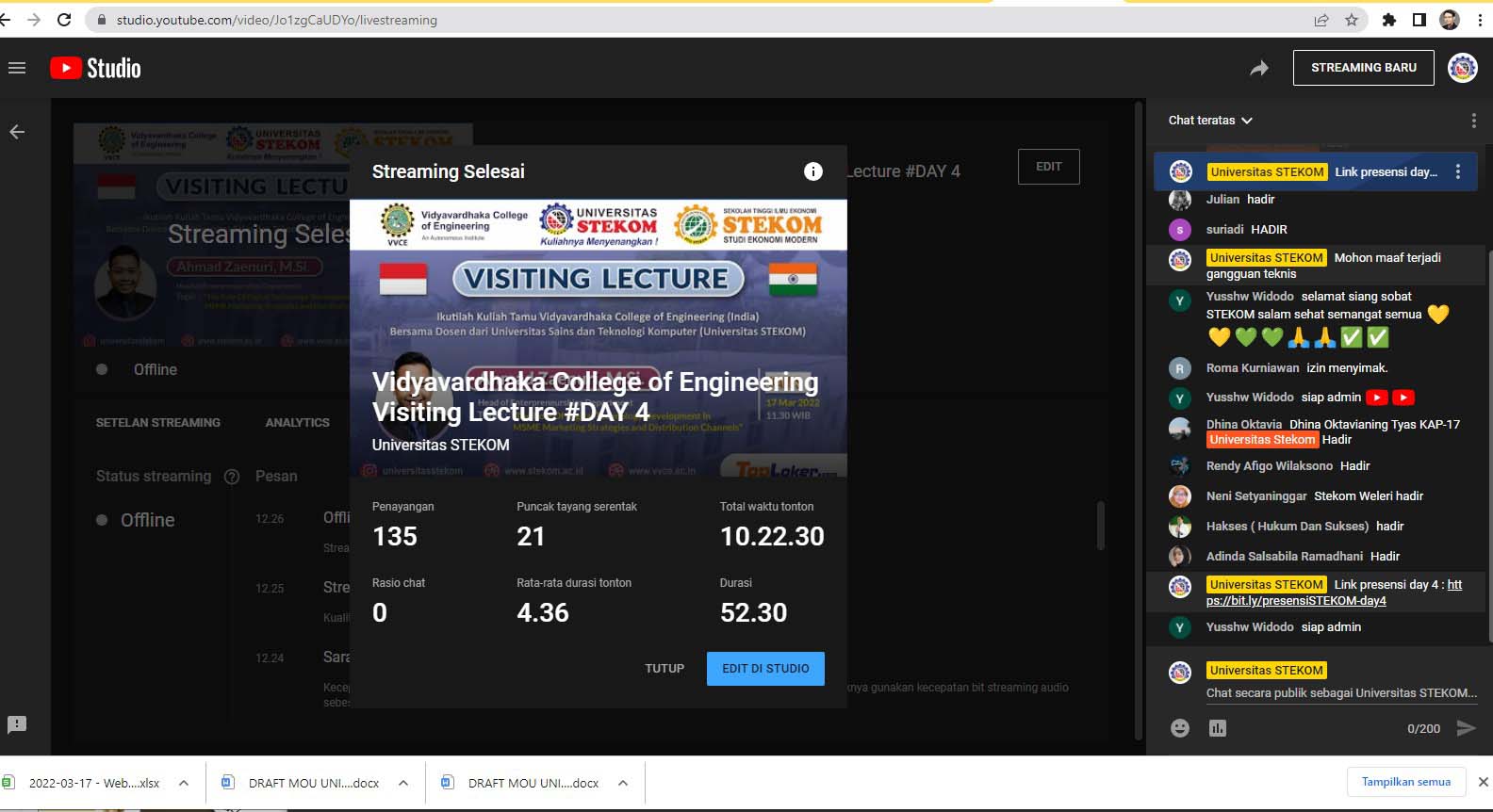This screenshot has height=812, width=1493.
Task: Click the Visiting Lecture thumbnail in dialog
Action: (x=598, y=338)
